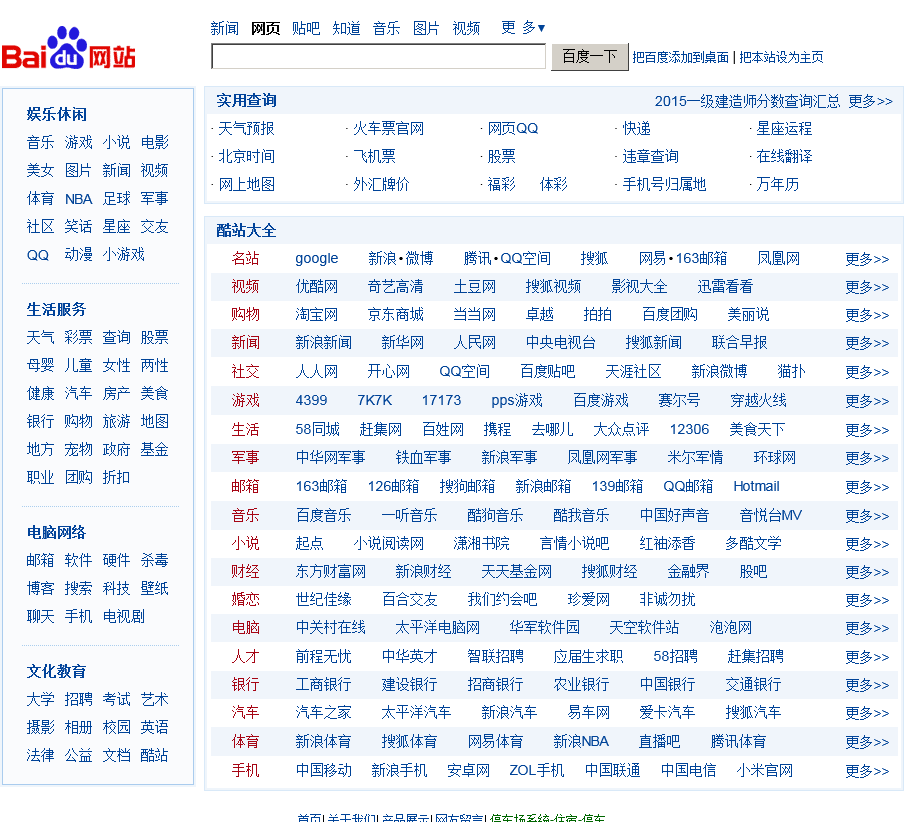Click 把本站设为主页 link

781,57
